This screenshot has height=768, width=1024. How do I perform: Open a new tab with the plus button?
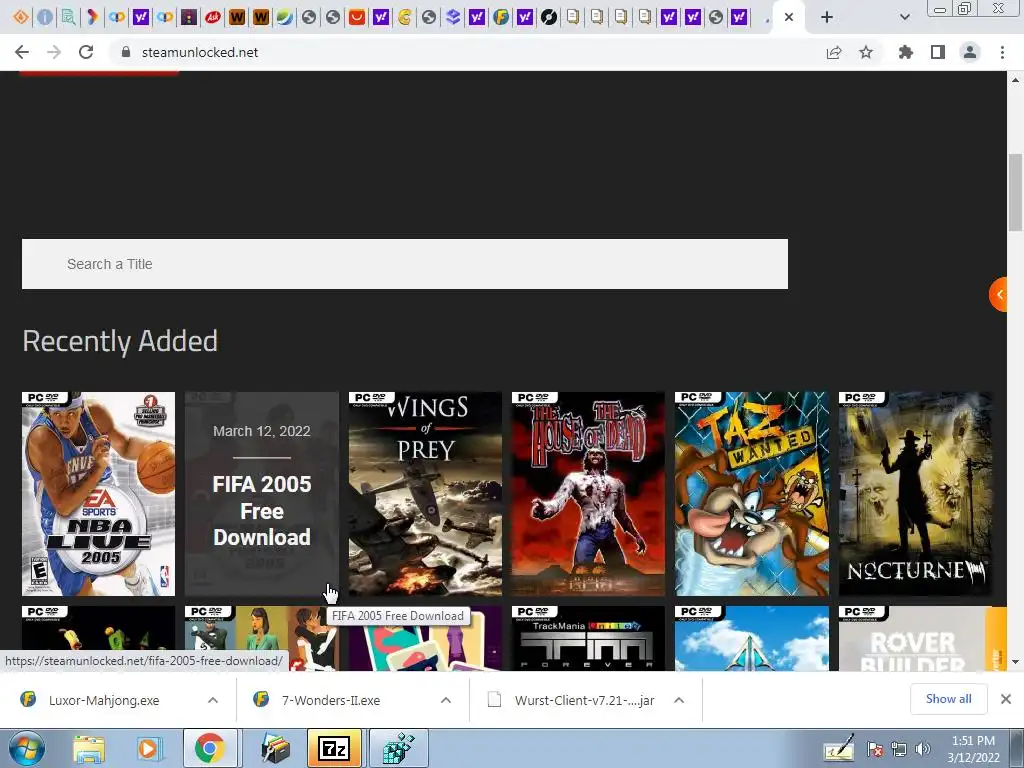coord(827,17)
